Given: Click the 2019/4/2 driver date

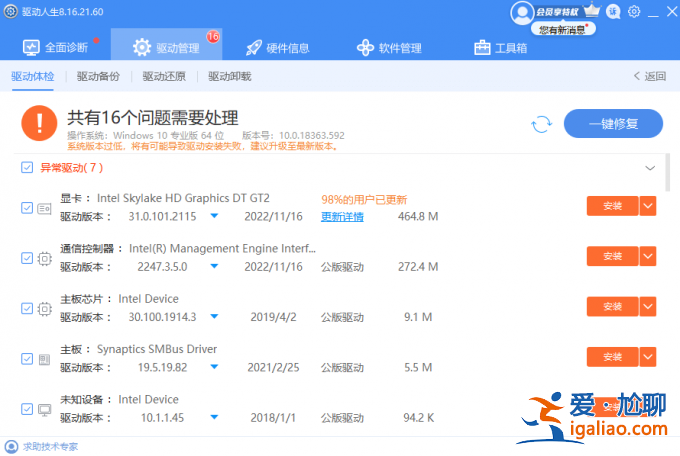Looking at the screenshot, I should (x=273, y=317).
